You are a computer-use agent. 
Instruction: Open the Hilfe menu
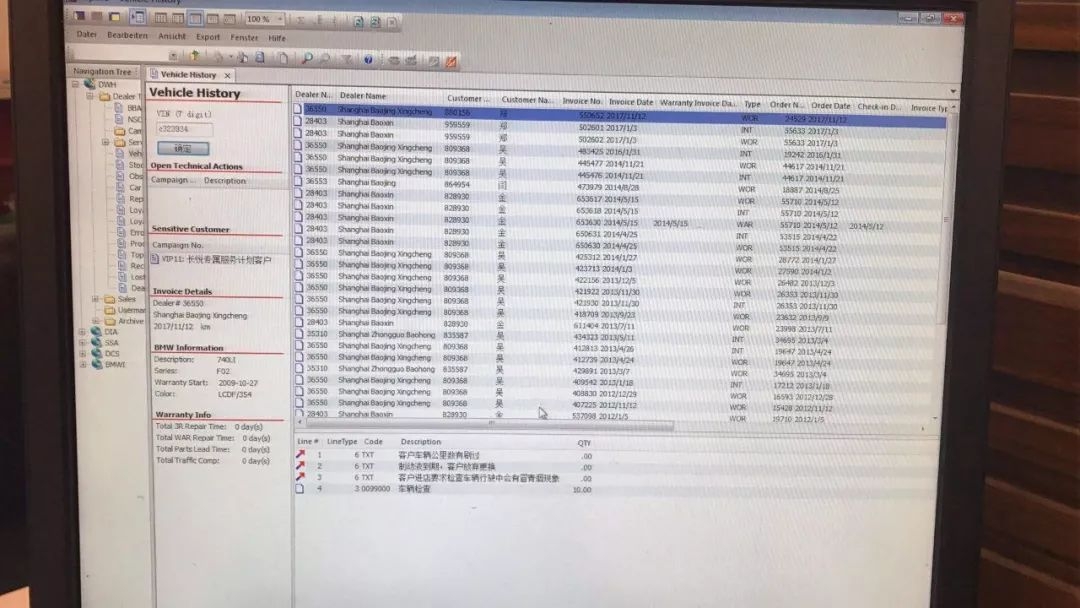coord(277,39)
